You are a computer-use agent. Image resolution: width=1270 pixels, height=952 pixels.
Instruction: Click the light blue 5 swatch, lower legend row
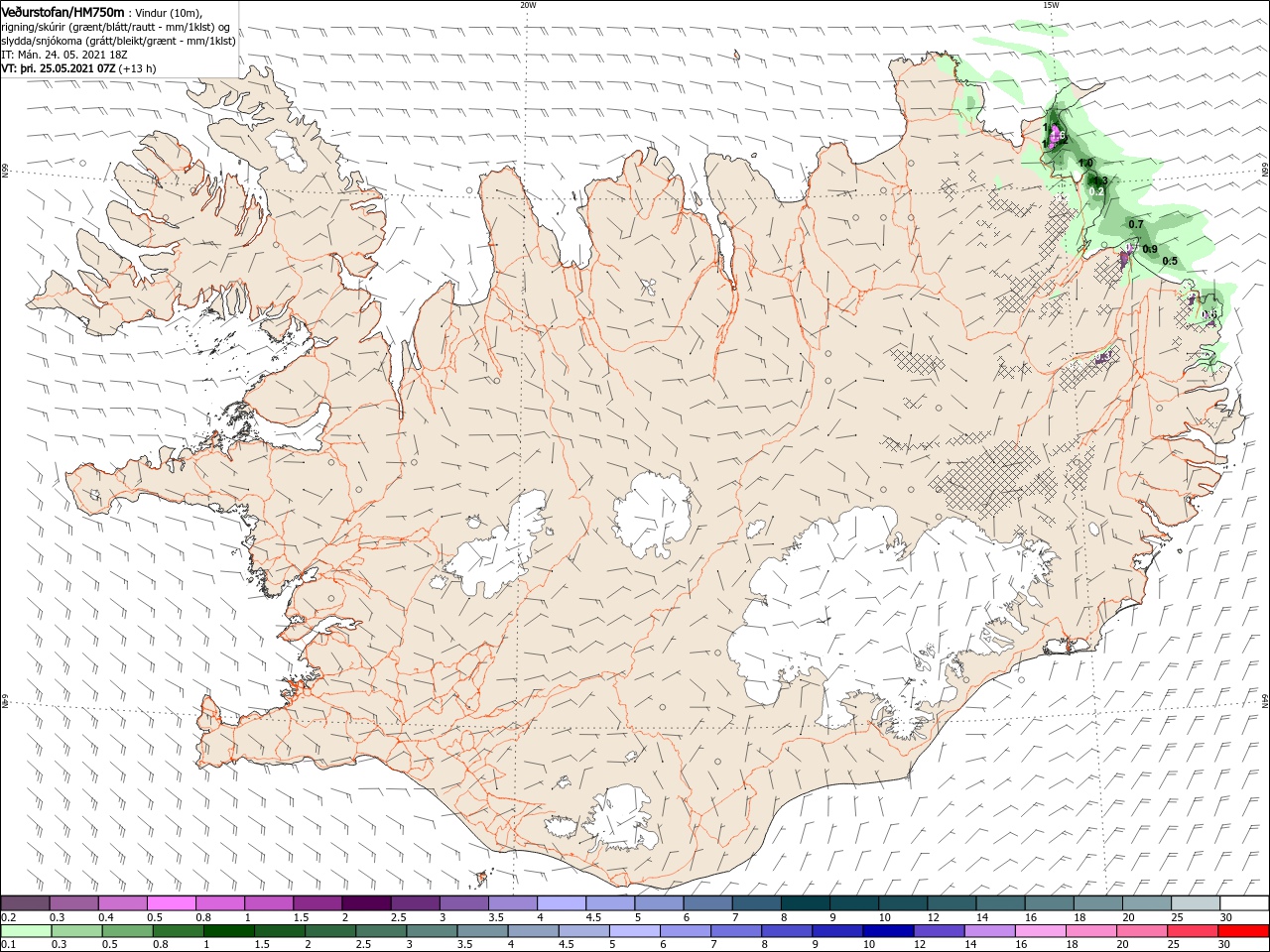(x=635, y=931)
